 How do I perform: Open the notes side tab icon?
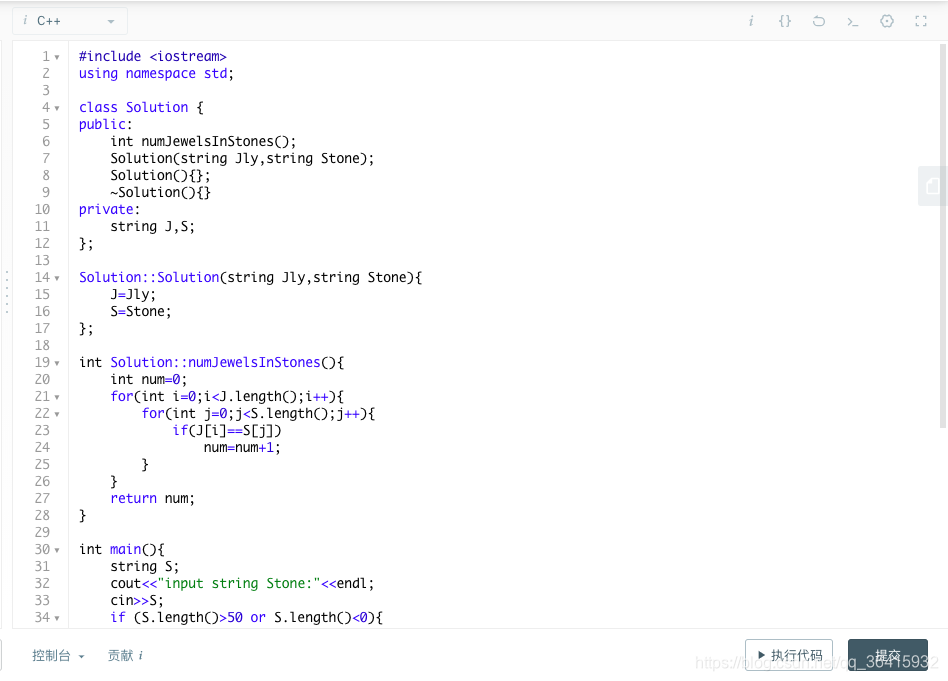(933, 186)
